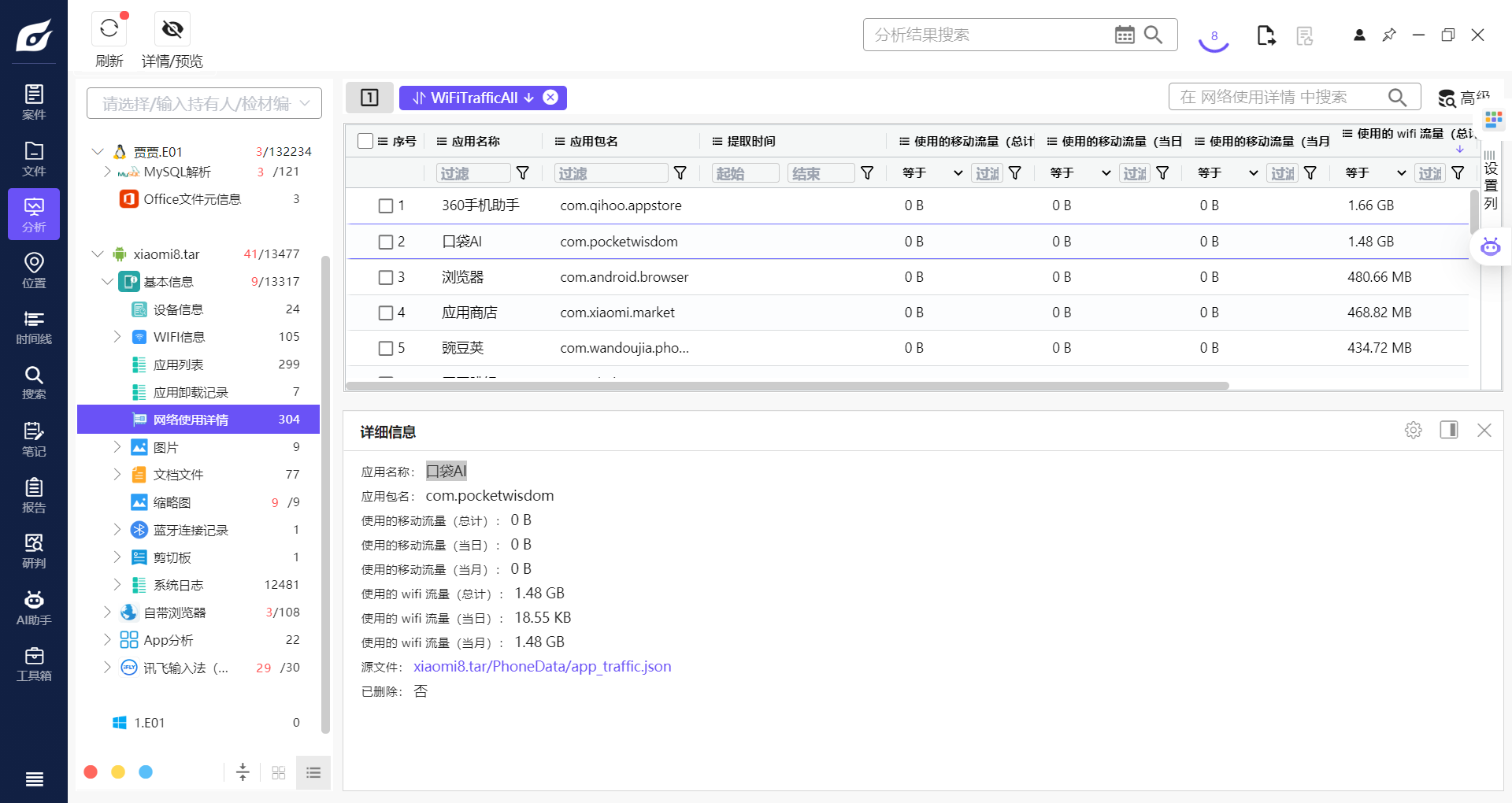1512x803 pixels.
Task: Open the 报告 report sidebar section
Action: coord(34,495)
